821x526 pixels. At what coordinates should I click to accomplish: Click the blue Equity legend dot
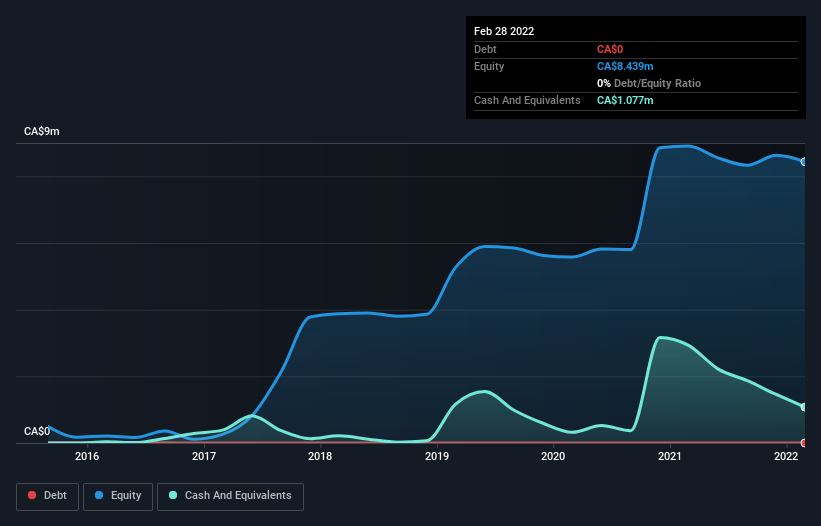click(x=99, y=495)
